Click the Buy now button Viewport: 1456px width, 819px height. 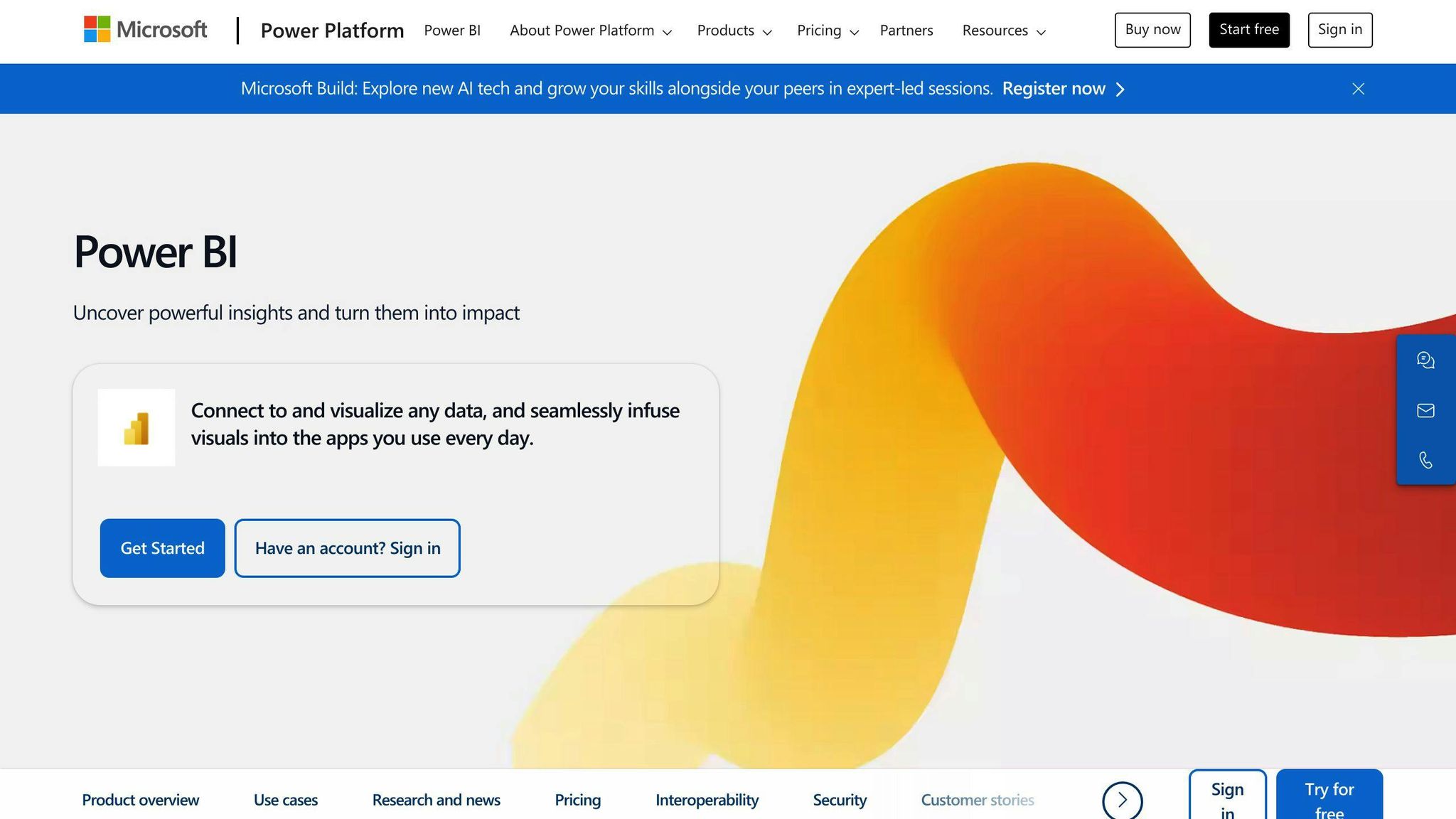1152,30
